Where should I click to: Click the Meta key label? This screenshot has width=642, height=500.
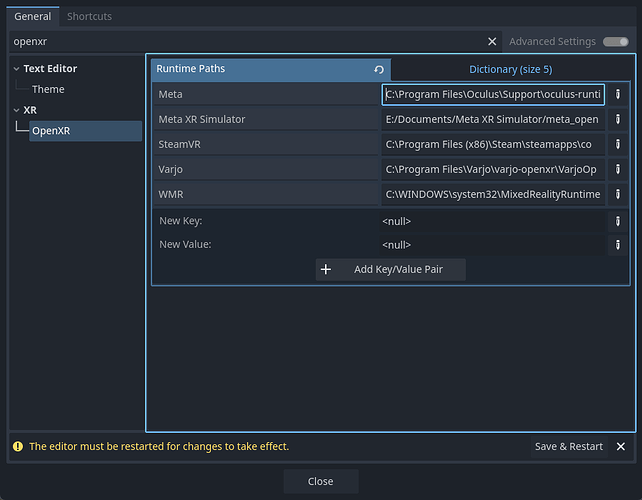(170, 95)
